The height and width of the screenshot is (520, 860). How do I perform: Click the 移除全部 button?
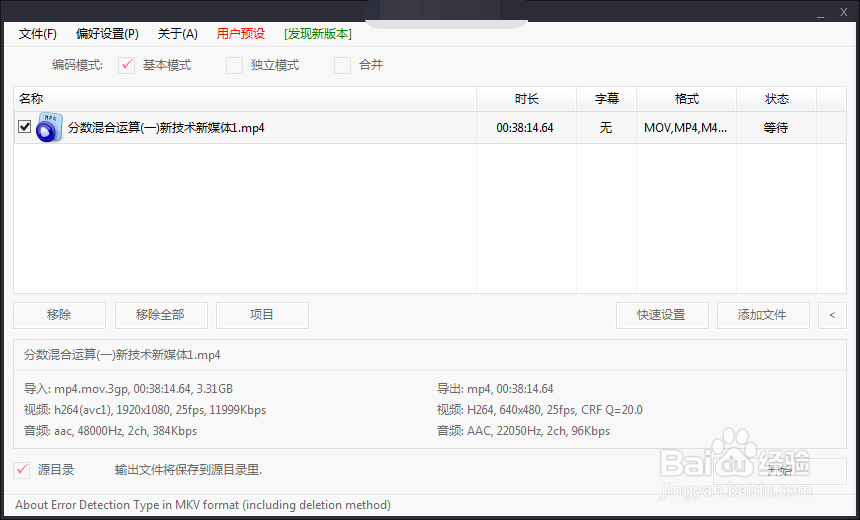point(161,315)
